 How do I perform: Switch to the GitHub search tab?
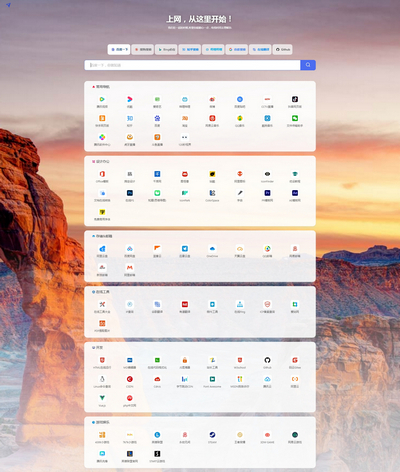click(x=282, y=49)
